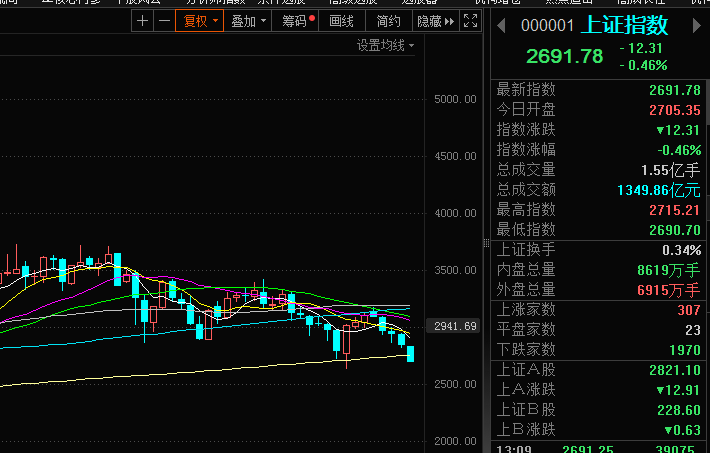
Task: Expand 设置均线 moving average settings
Action: [x=385, y=45]
